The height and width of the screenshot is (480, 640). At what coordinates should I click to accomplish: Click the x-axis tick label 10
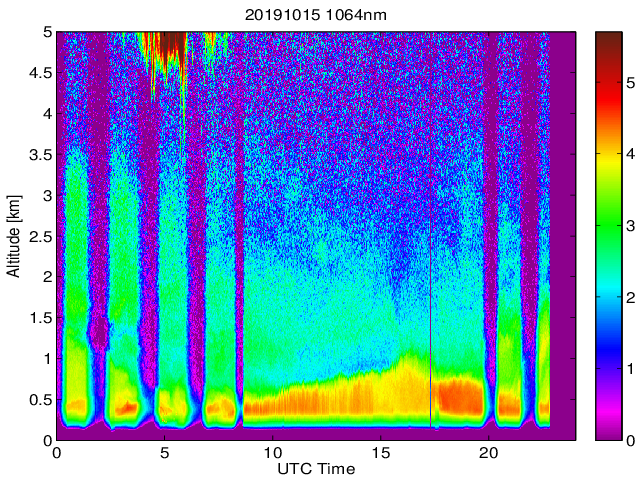coord(272,453)
